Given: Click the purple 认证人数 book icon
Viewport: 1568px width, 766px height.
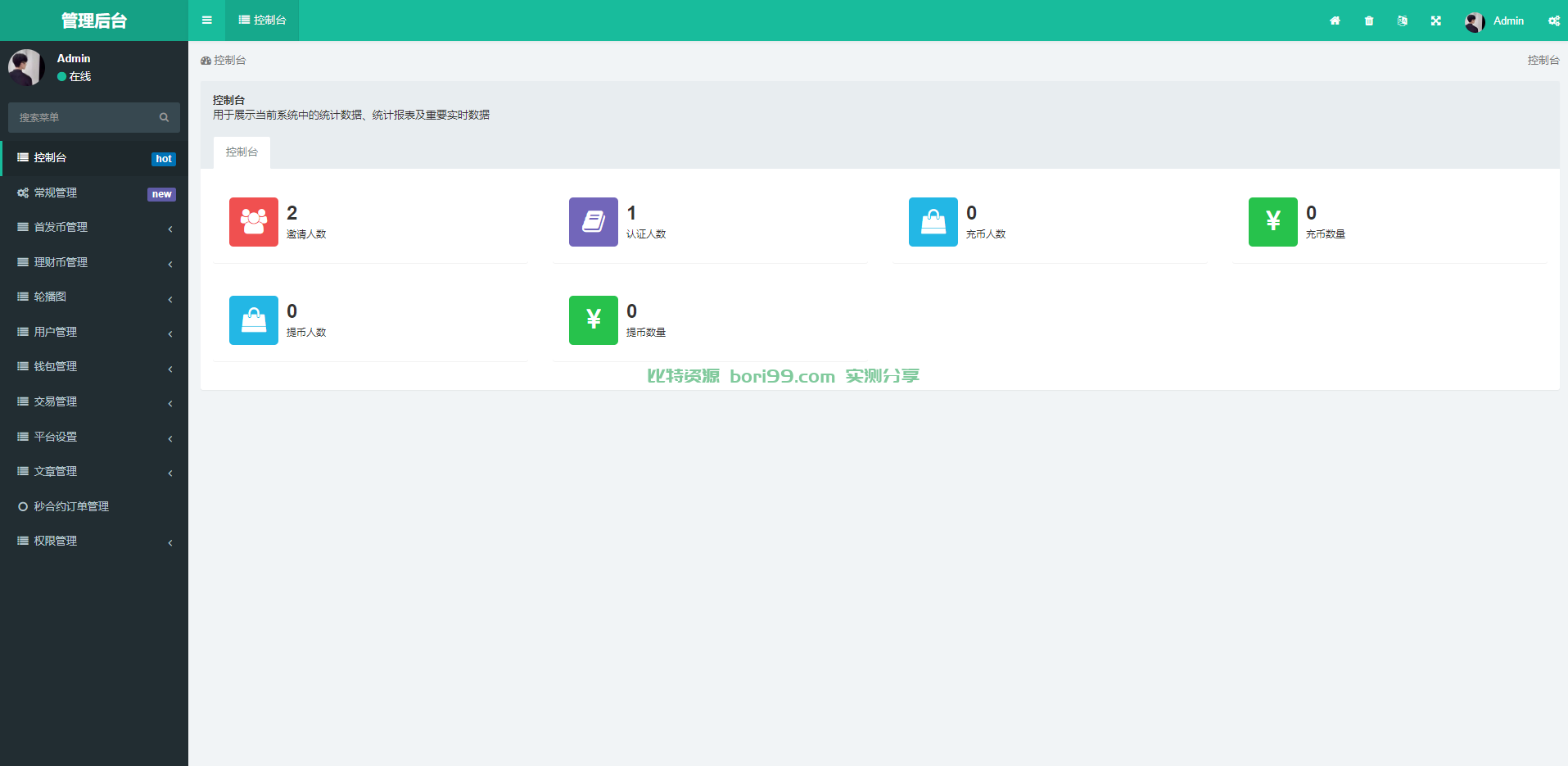Looking at the screenshot, I should click(x=594, y=222).
